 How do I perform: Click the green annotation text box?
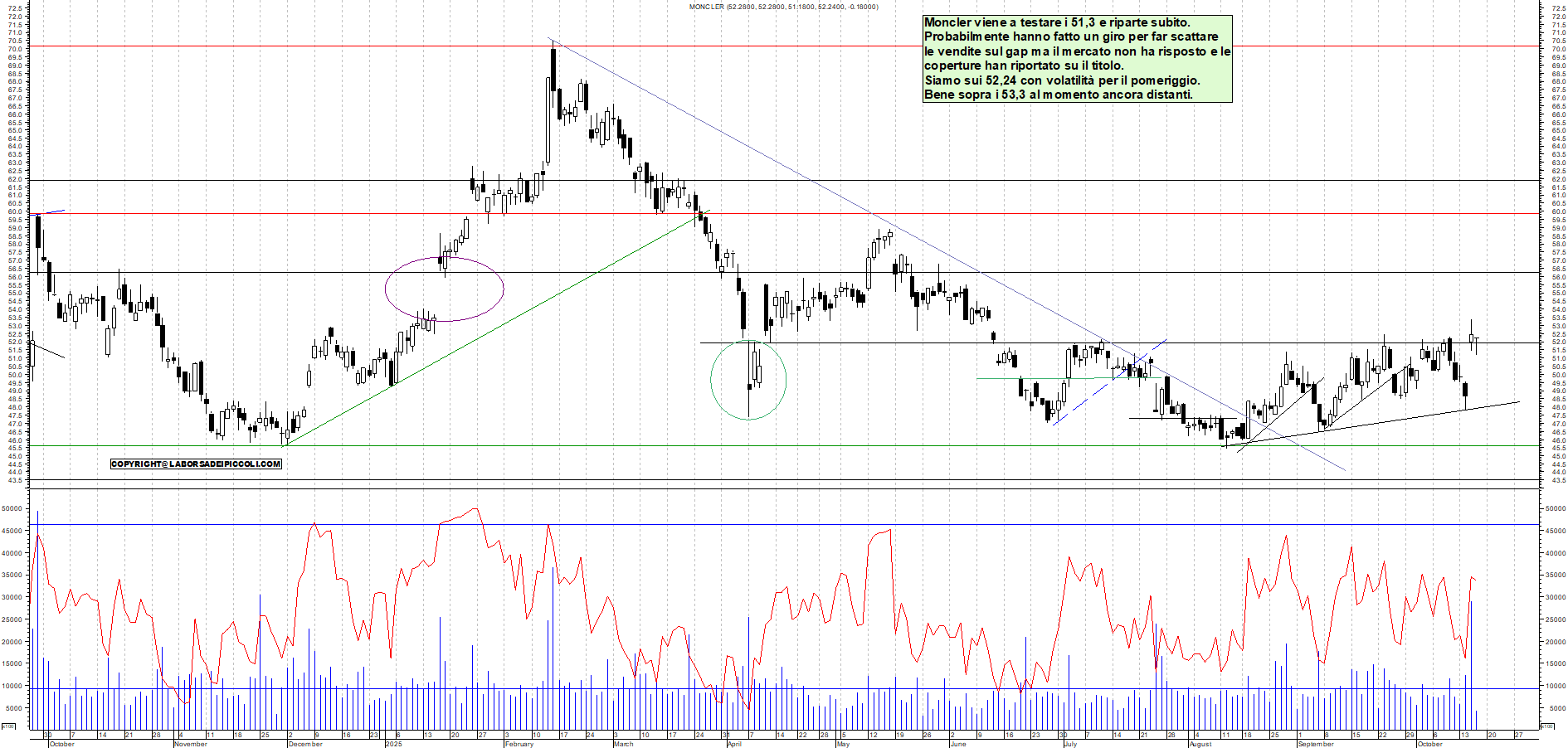point(1077,59)
